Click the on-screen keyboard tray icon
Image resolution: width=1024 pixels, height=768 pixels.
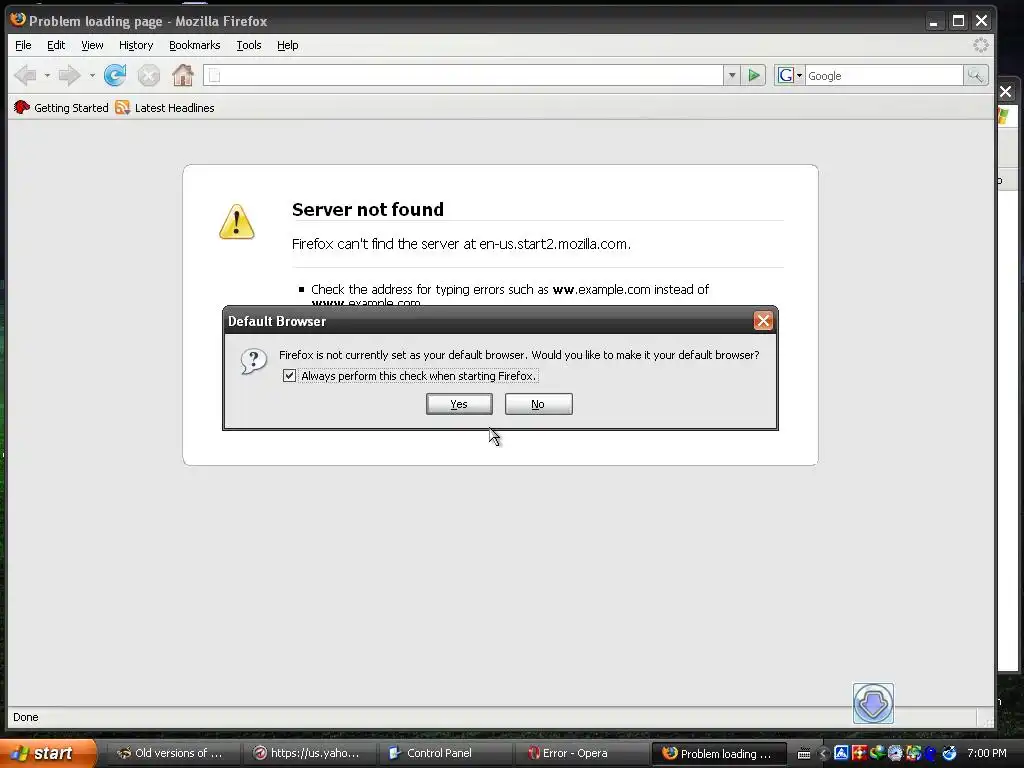point(804,754)
